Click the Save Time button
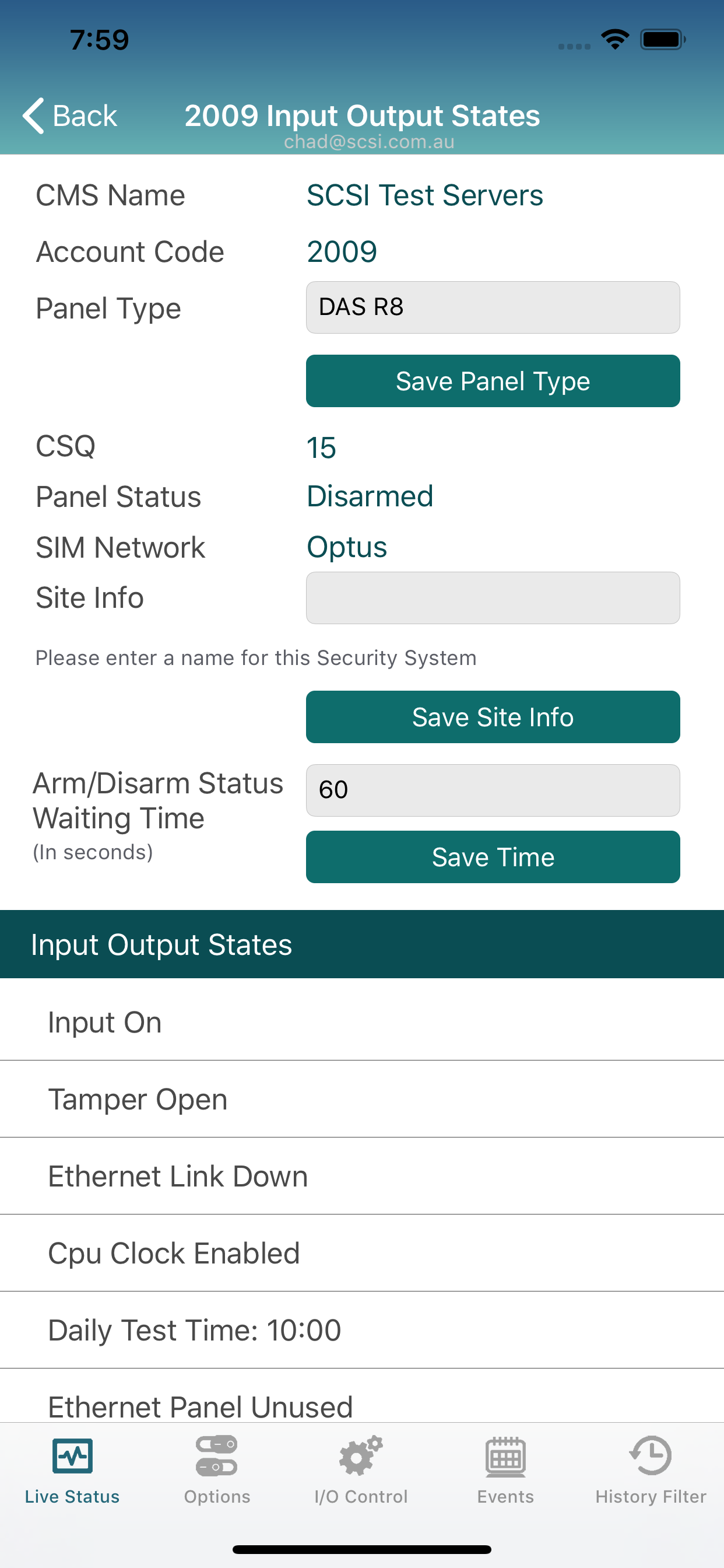This screenshot has height=1568, width=724. pos(493,857)
